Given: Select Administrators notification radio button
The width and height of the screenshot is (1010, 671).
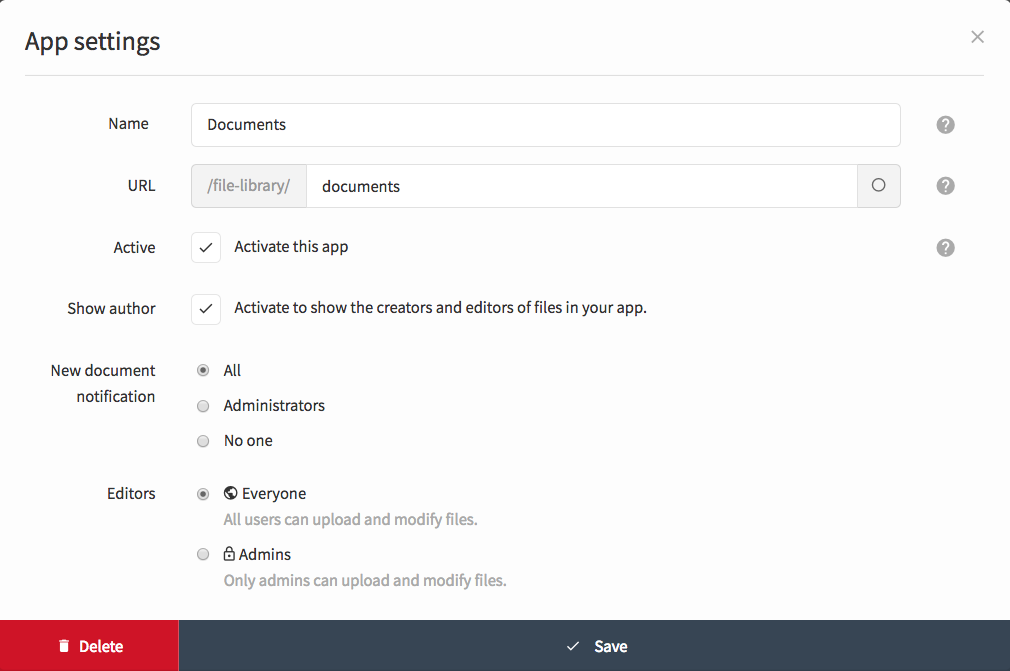Looking at the screenshot, I should pos(203,406).
